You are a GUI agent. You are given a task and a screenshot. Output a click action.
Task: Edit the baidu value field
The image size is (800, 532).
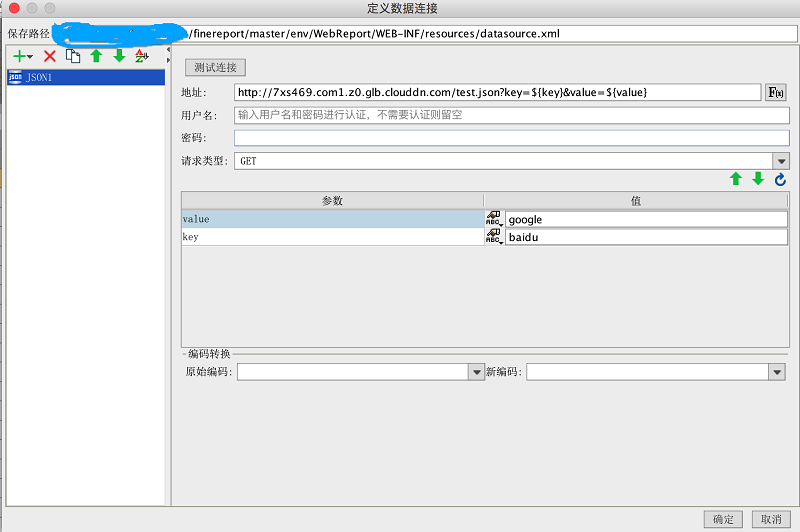pos(646,237)
